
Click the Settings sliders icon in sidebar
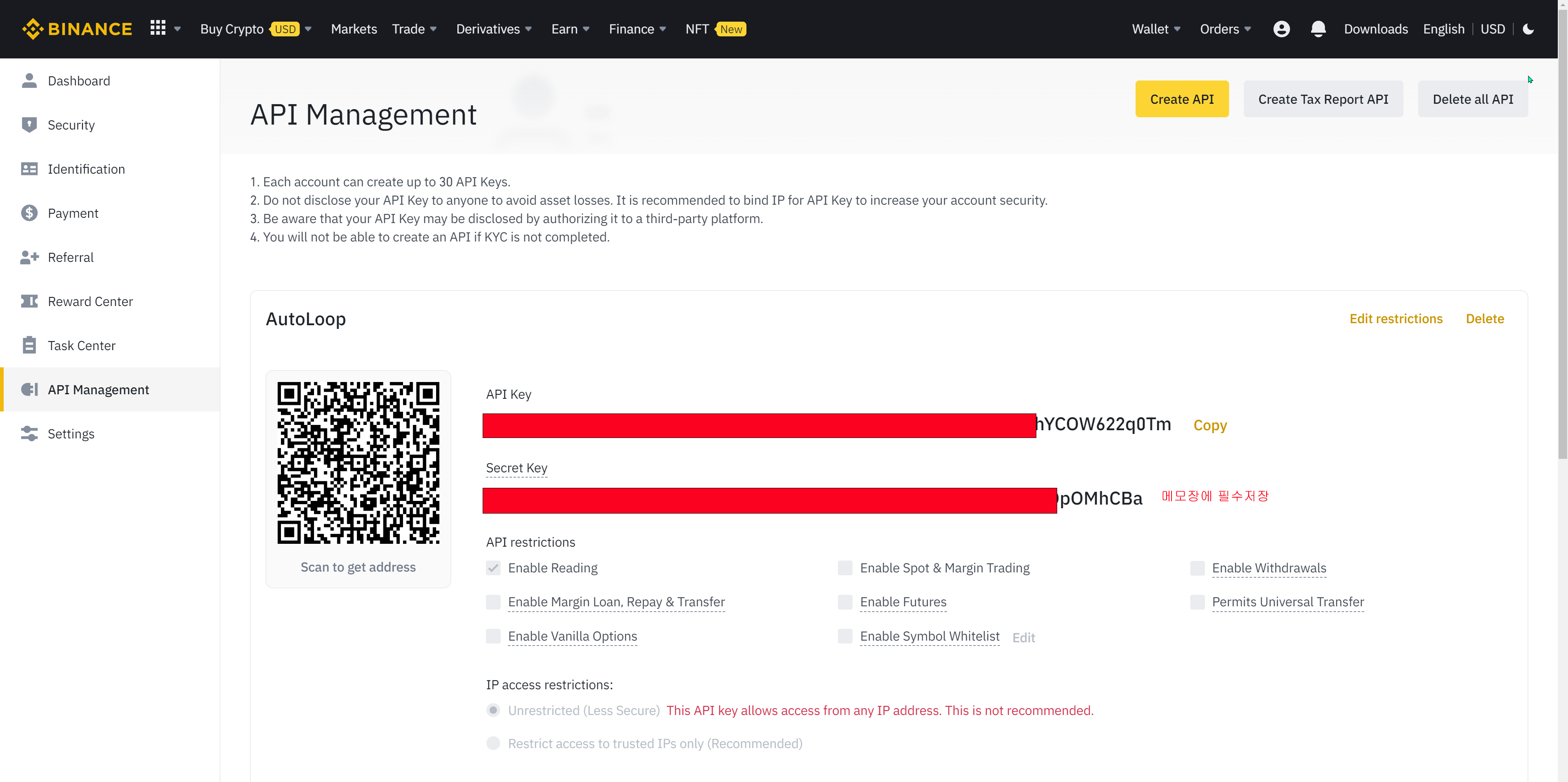29,433
